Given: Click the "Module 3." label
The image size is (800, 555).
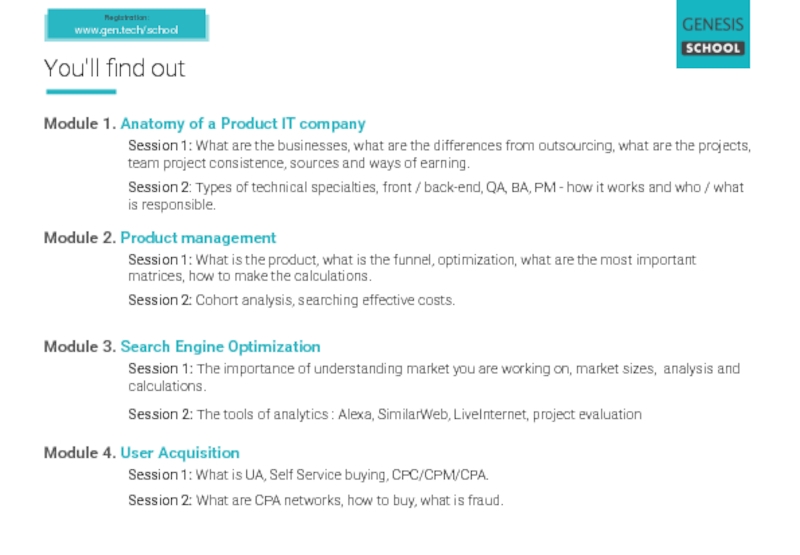Looking at the screenshot, I should pos(79,347).
